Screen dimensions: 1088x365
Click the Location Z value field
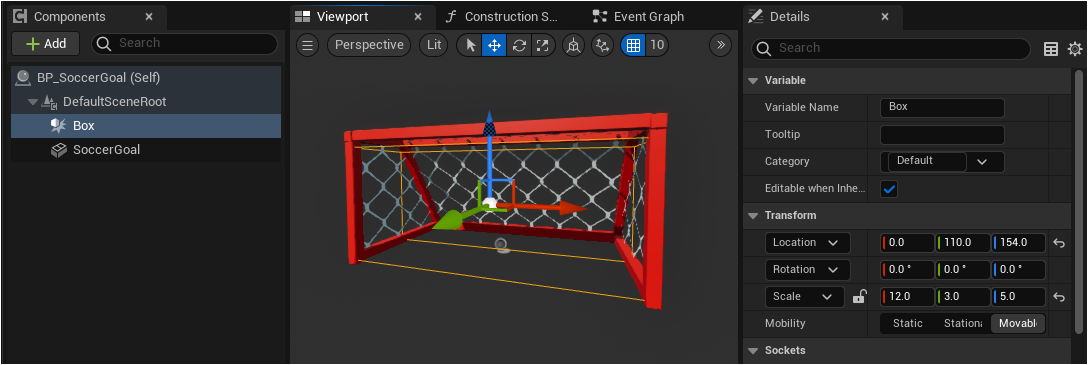[x=1019, y=243]
